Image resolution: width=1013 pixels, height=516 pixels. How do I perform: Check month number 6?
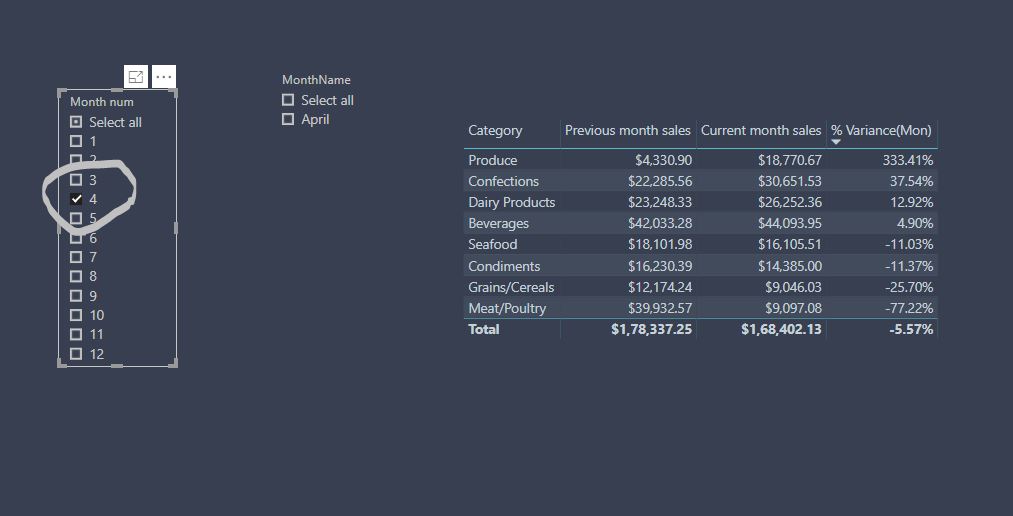[76, 238]
